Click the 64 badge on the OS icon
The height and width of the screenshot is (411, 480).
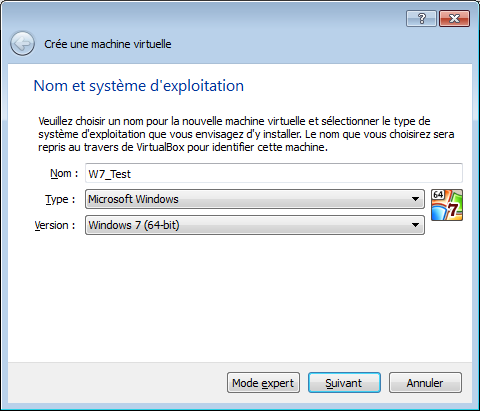438,195
